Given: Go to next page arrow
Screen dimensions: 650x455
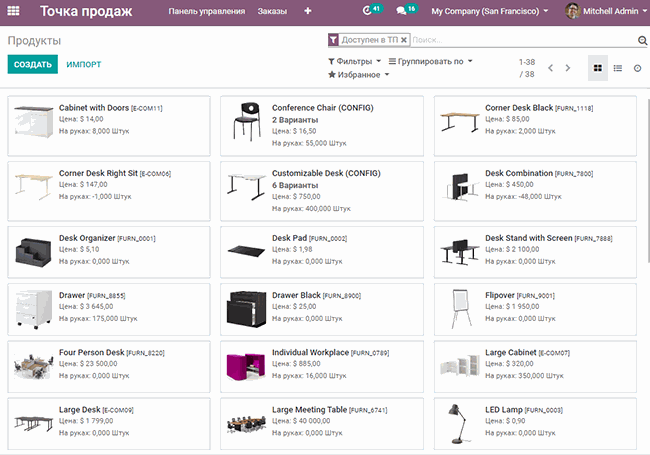Looking at the screenshot, I should (x=568, y=68).
